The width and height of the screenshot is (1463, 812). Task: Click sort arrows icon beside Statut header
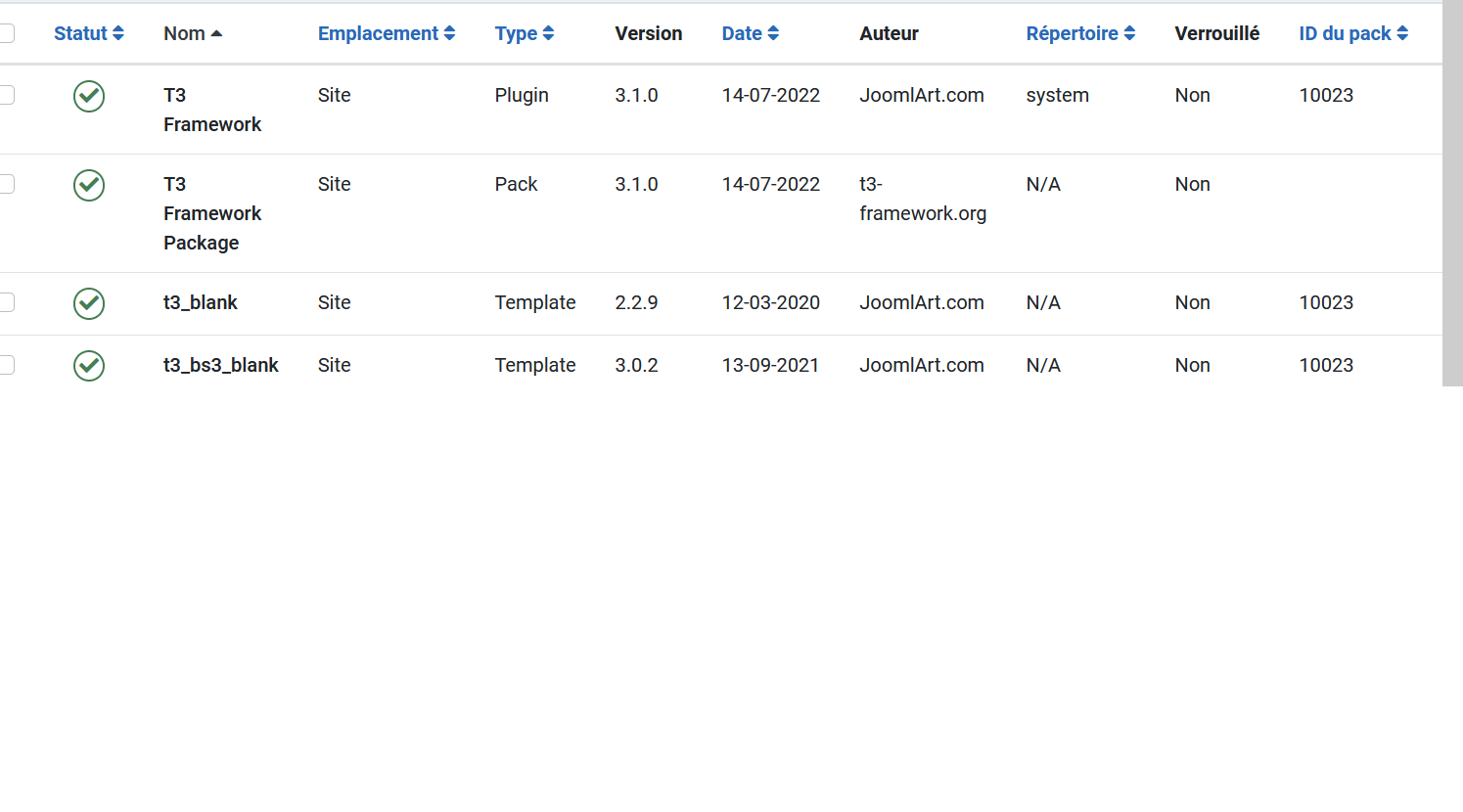point(118,33)
